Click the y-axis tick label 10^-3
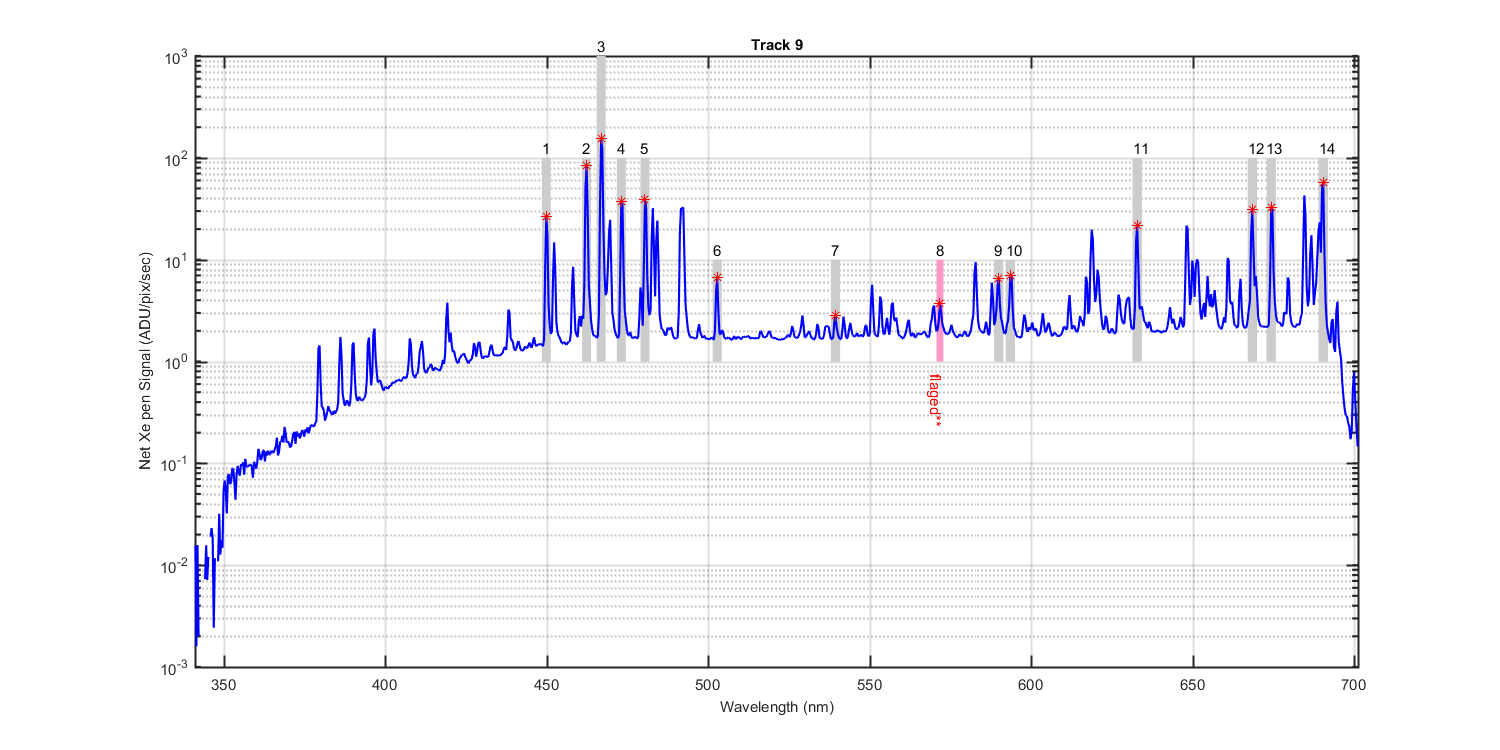1500x750 pixels. [176, 667]
